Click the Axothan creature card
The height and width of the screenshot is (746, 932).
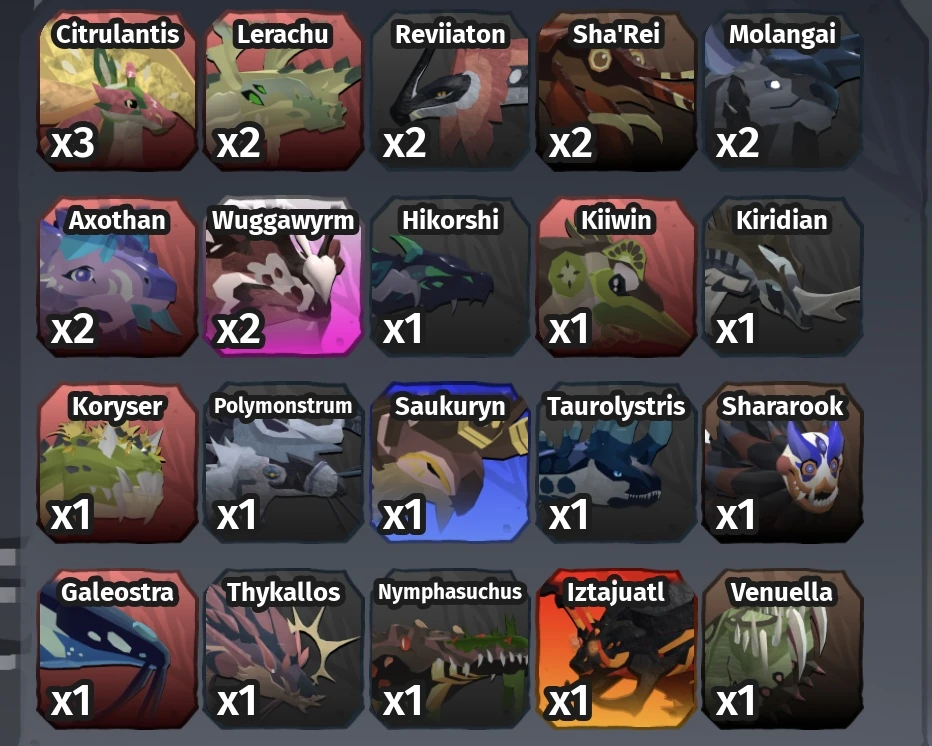coord(117,277)
